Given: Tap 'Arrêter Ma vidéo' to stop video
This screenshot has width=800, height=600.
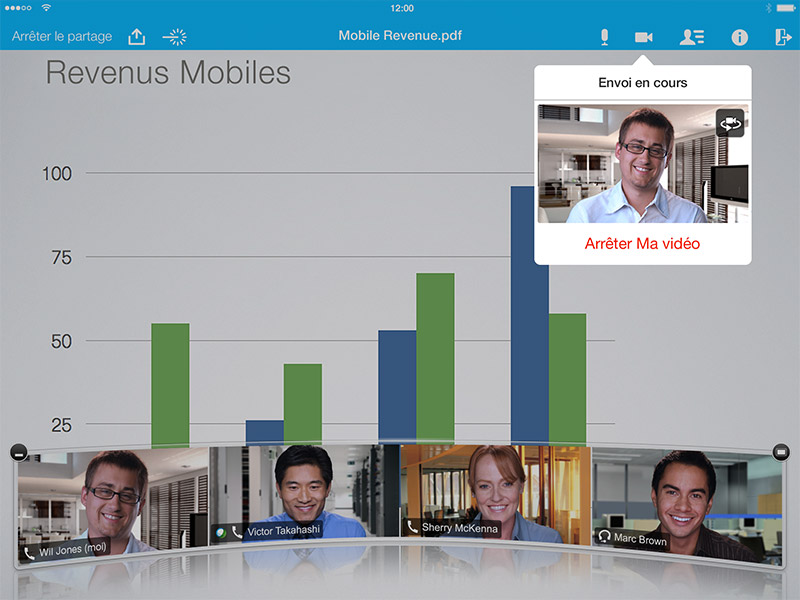Looking at the screenshot, I should 642,243.
